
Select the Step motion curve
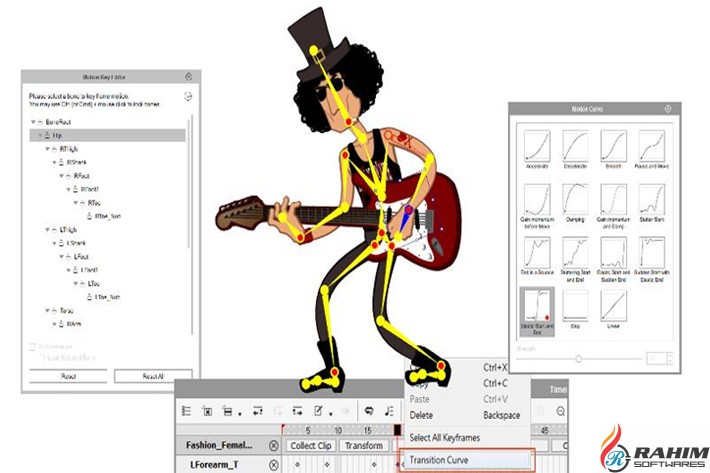coord(575,309)
